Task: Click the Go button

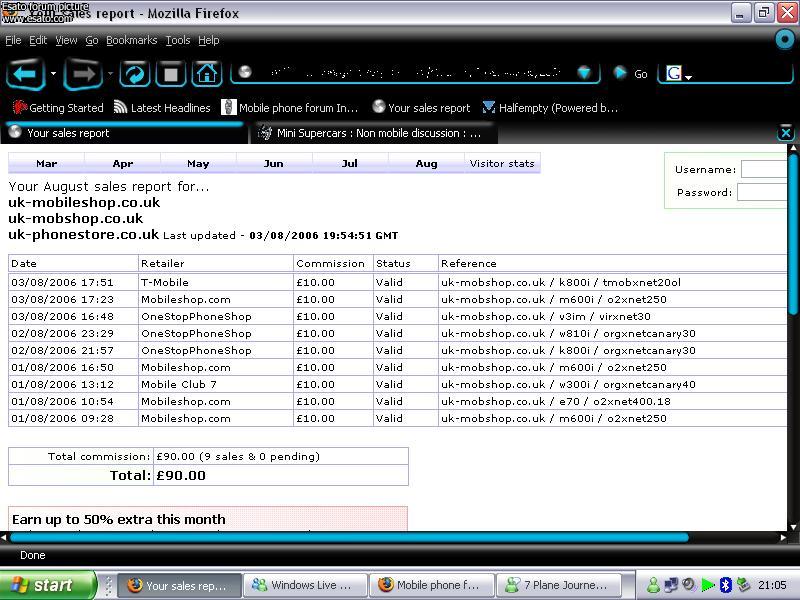Action: [631, 74]
